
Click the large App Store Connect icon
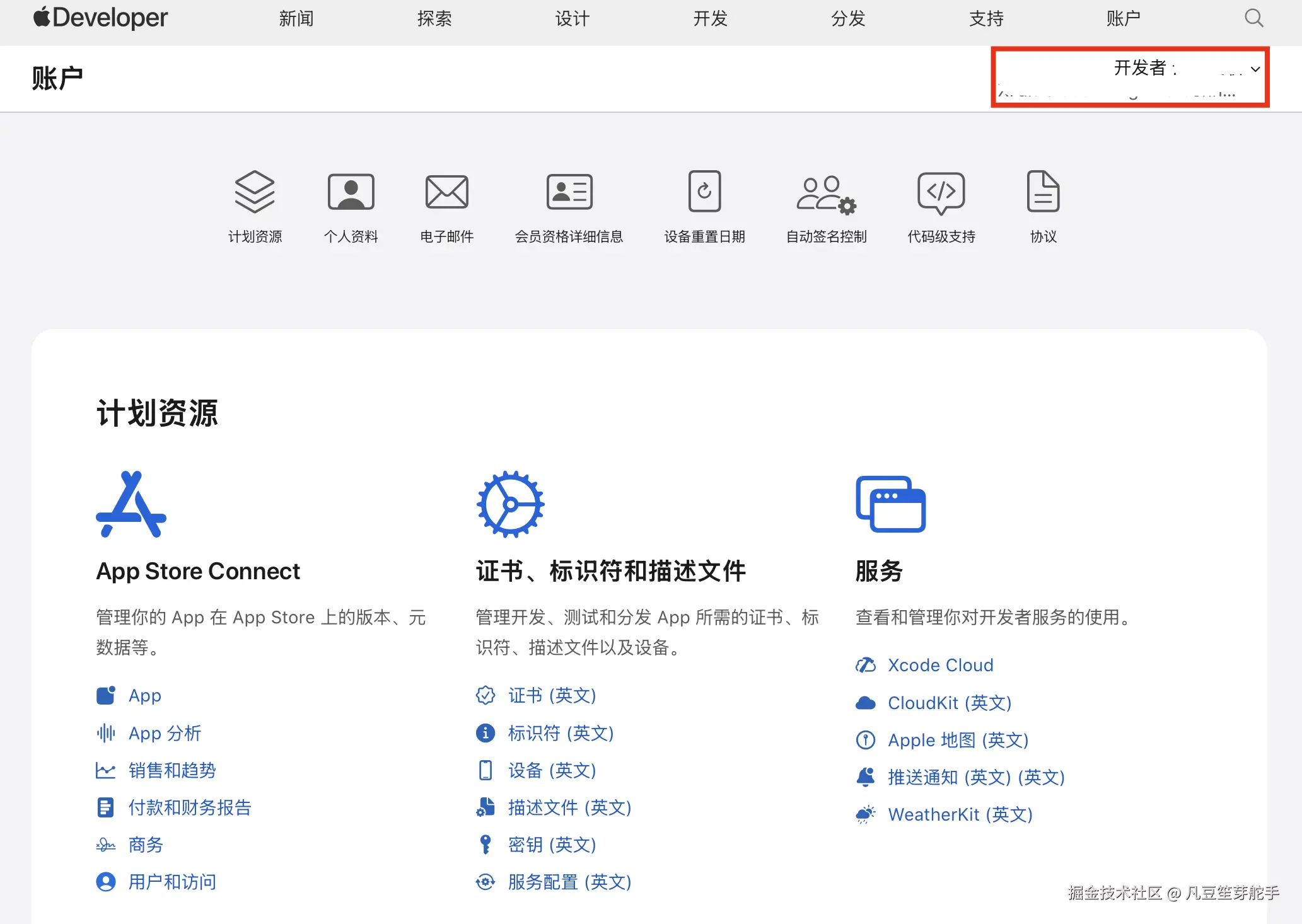(131, 504)
